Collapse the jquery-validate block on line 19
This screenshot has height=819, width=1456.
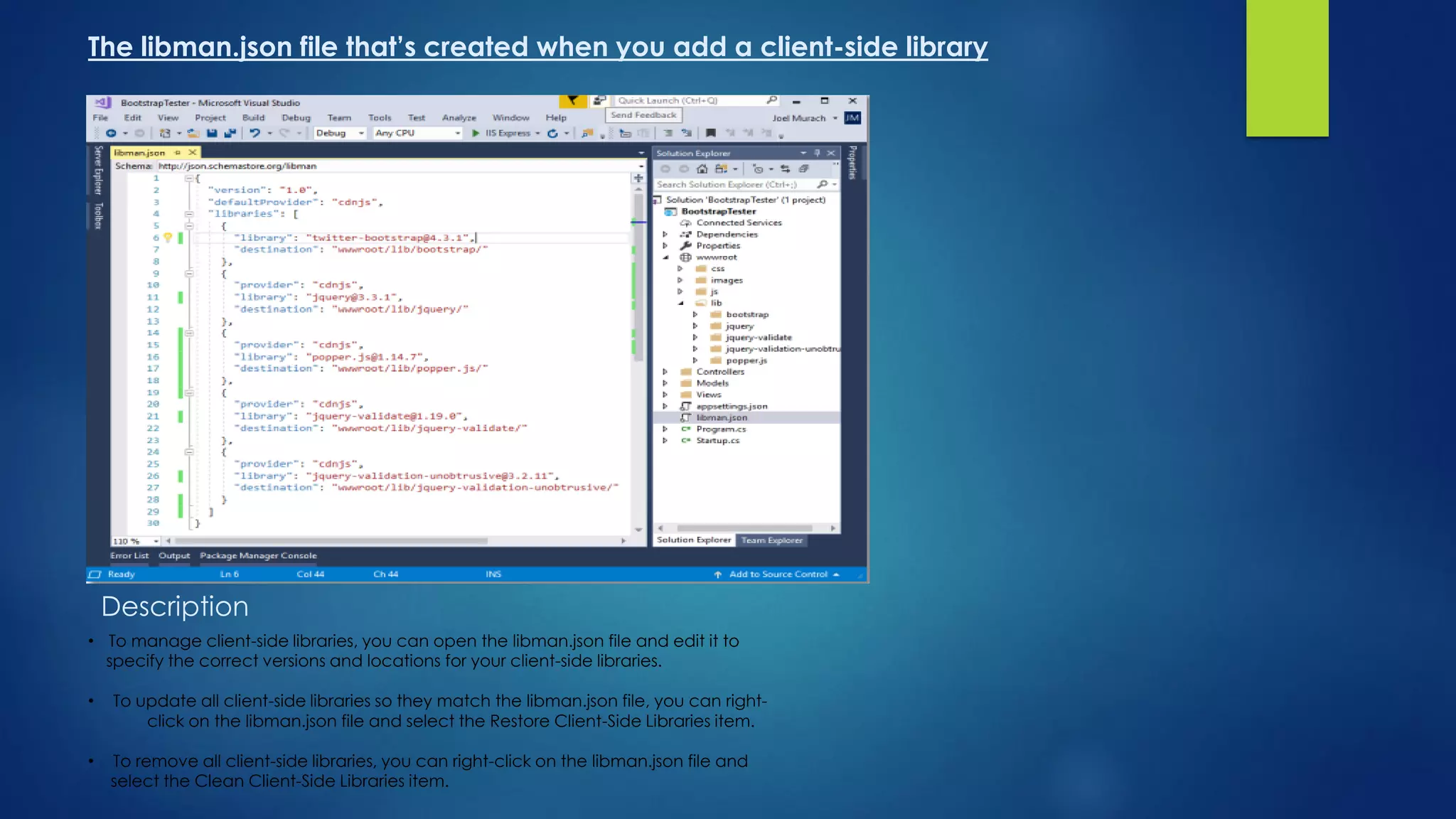[x=189, y=392]
